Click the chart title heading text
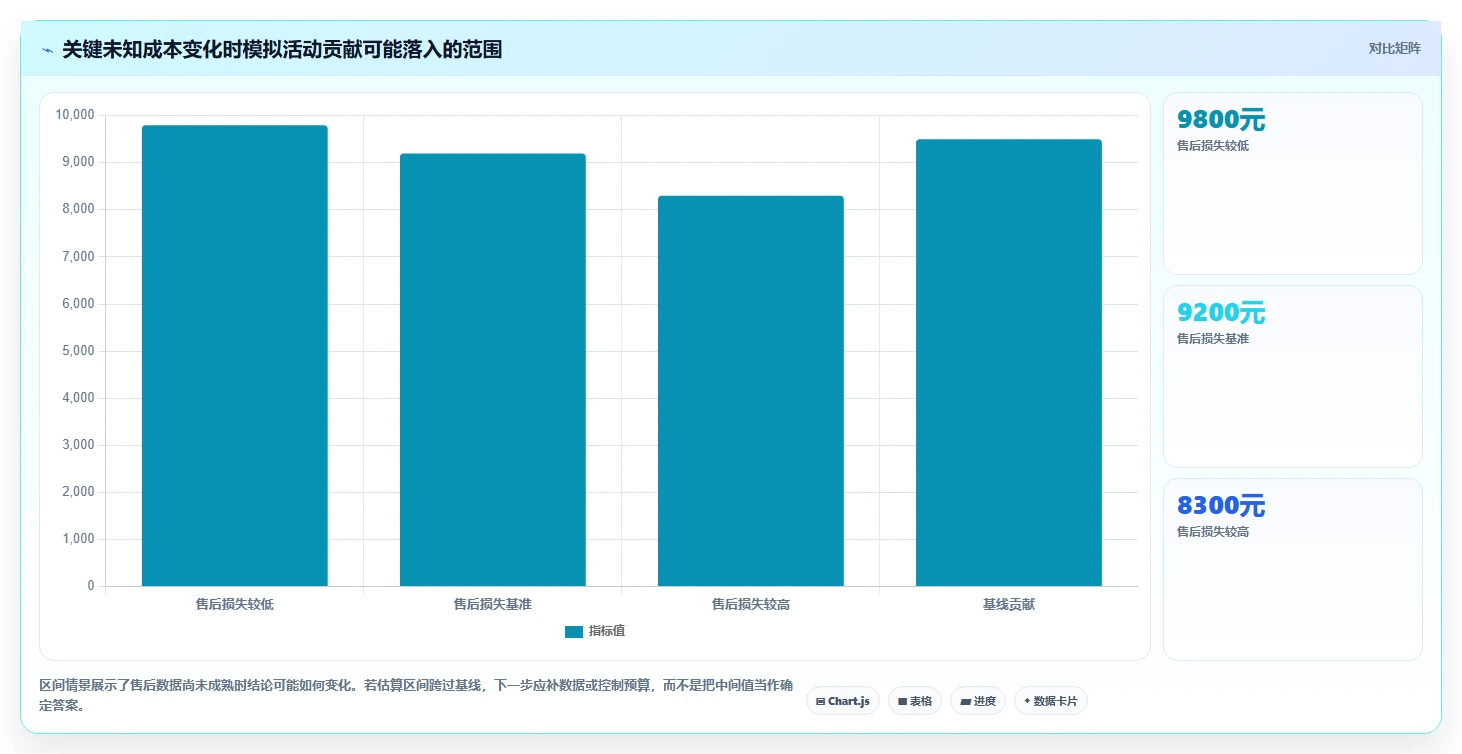 282,49
